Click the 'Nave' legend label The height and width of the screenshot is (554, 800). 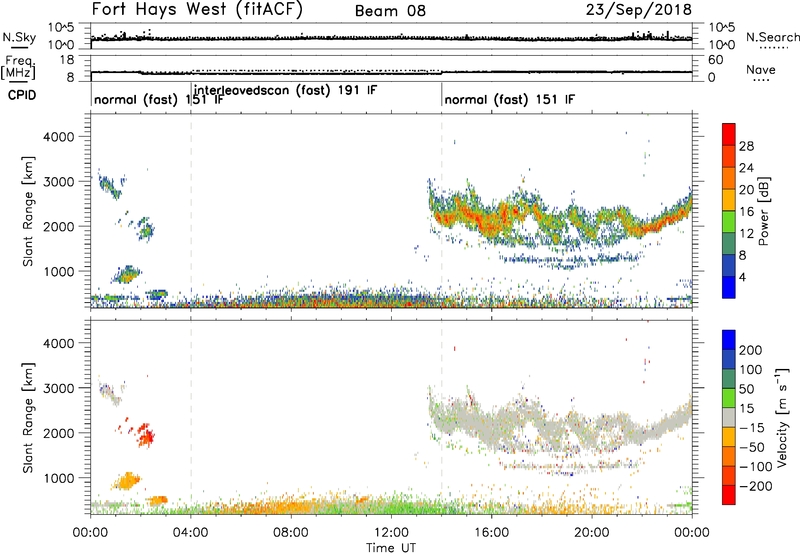point(761,69)
